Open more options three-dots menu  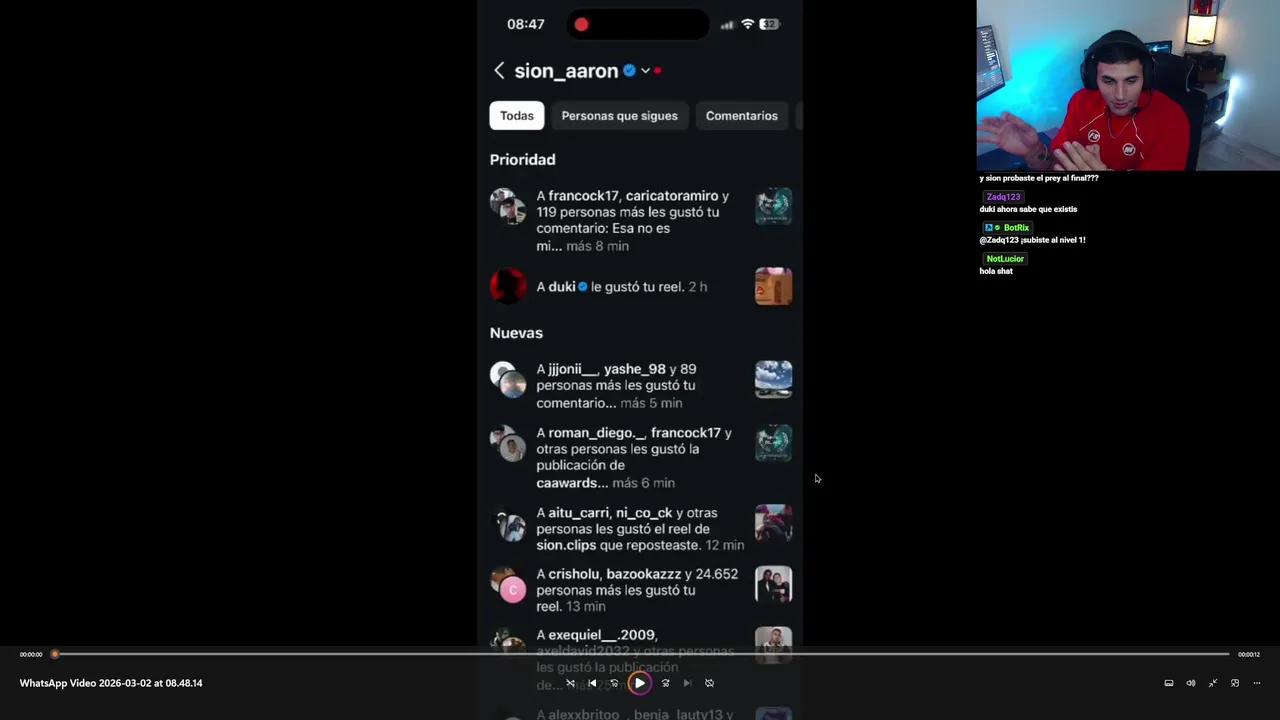pyautogui.click(x=1257, y=683)
